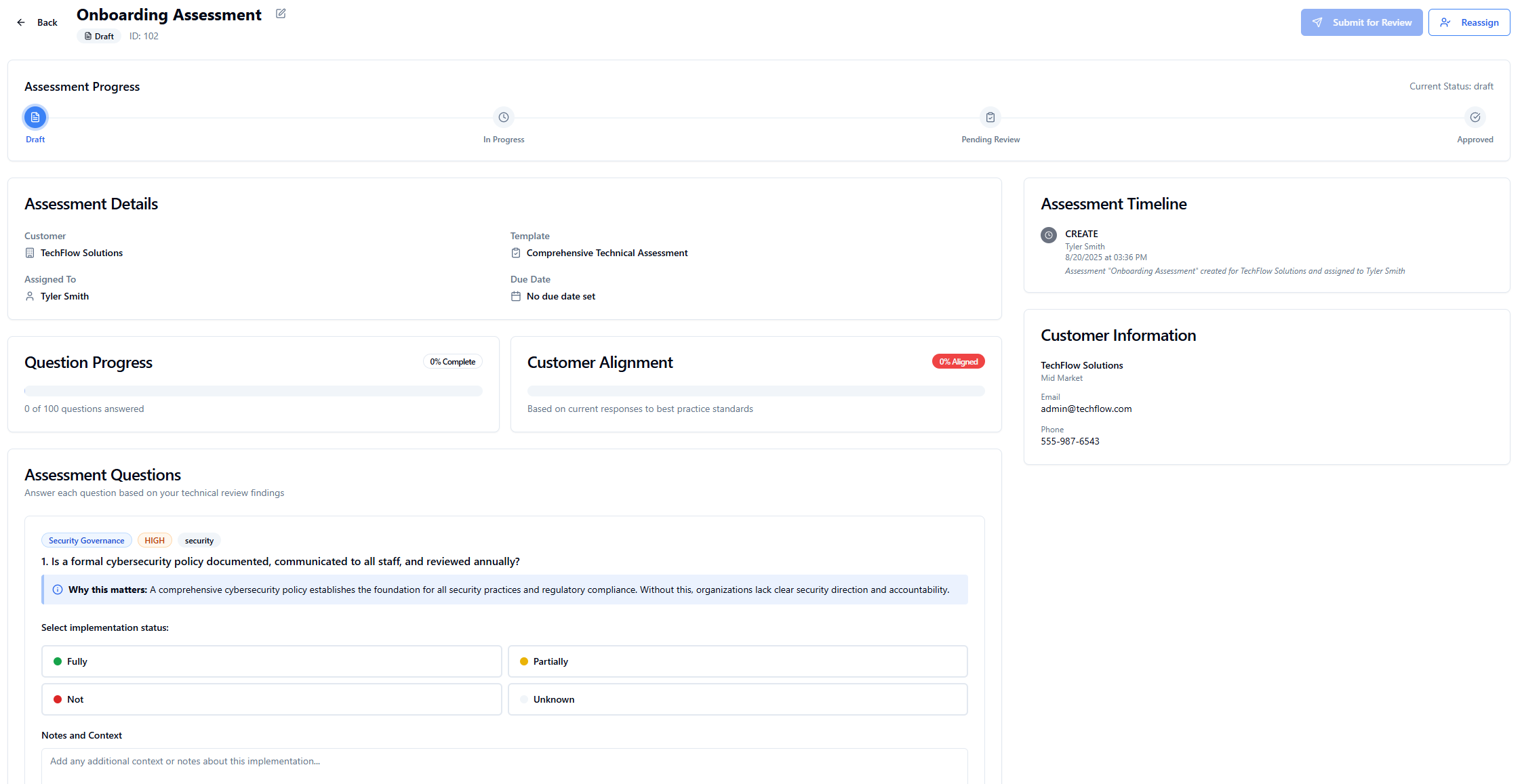Click the Question Progress bar
This screenshot has width=1522, height=784.
click(253, 391)
